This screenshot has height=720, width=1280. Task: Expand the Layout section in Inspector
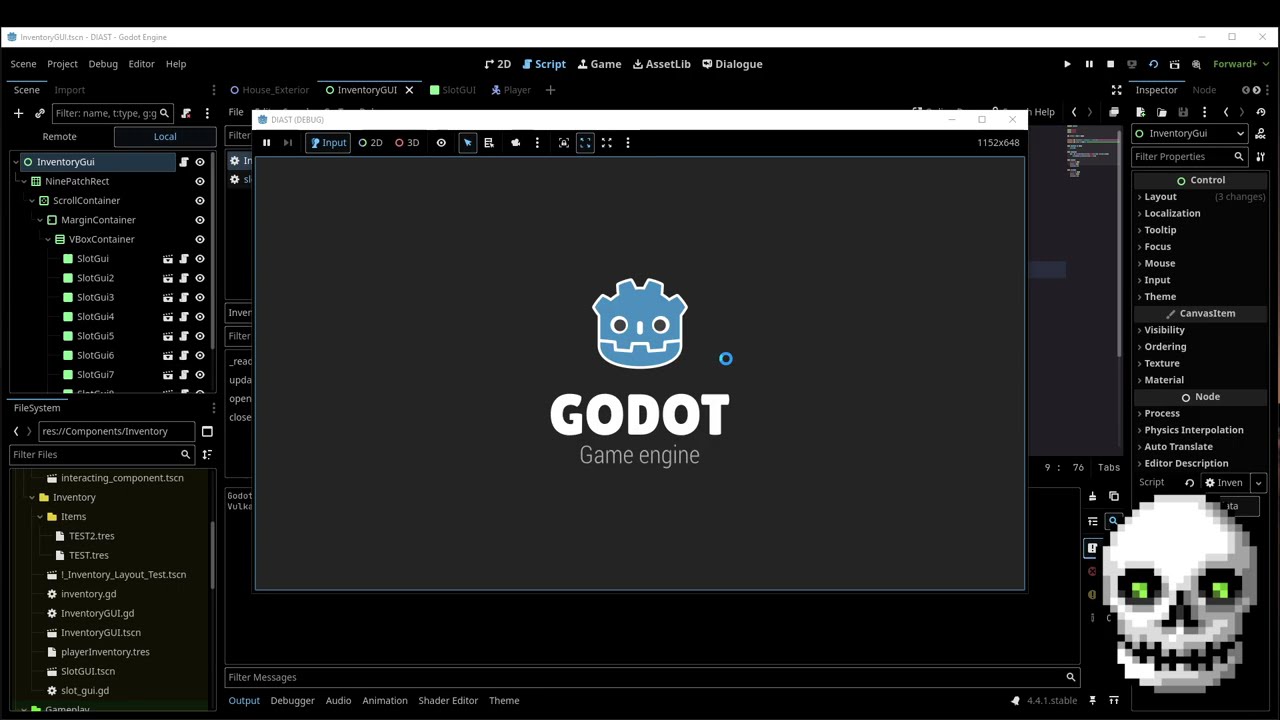[x=1160, y=197]
